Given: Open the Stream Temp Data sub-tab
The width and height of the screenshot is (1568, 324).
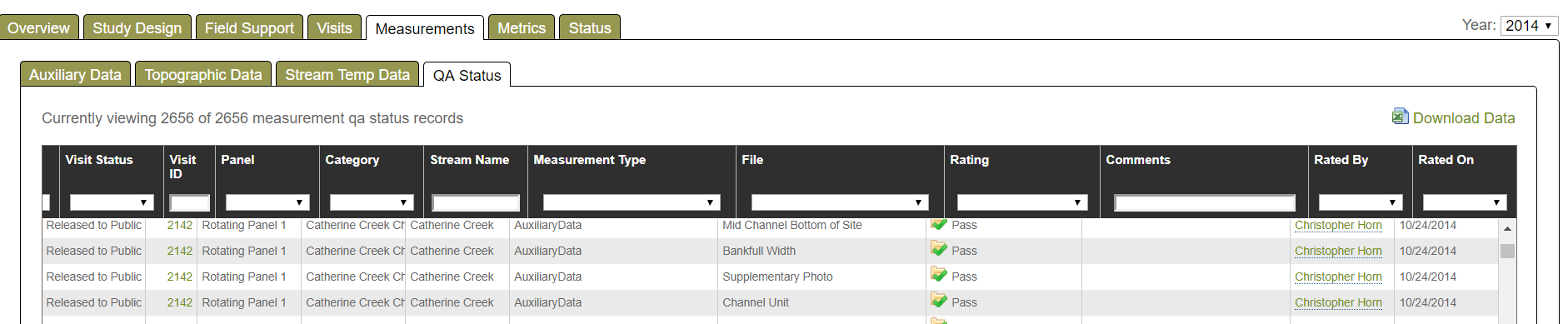Looking at the screenshot, I should point(347,74).
